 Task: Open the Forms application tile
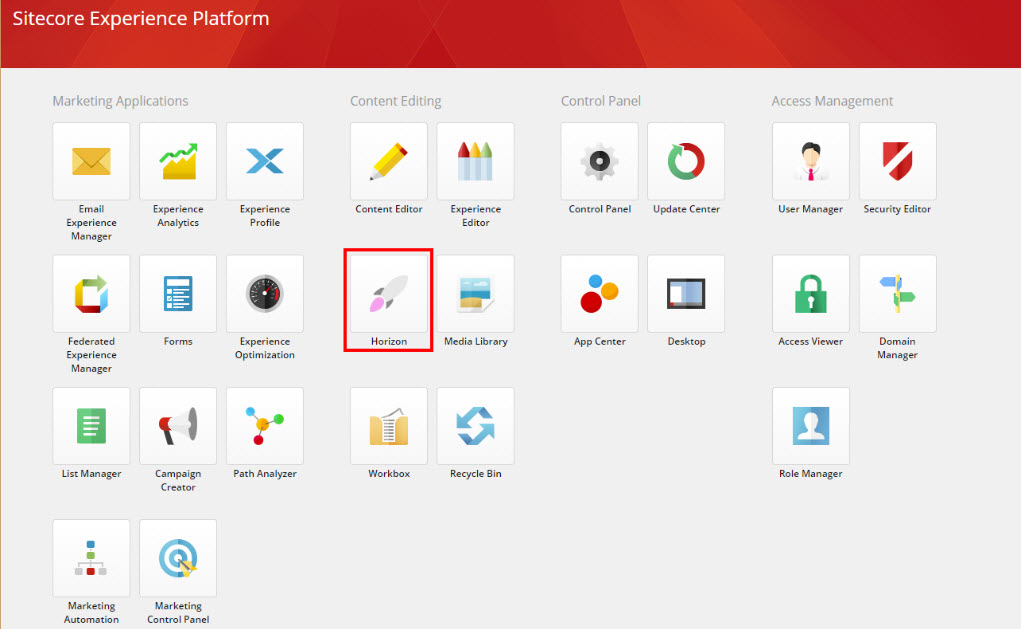pyautogui.click(x=177, y=293)
